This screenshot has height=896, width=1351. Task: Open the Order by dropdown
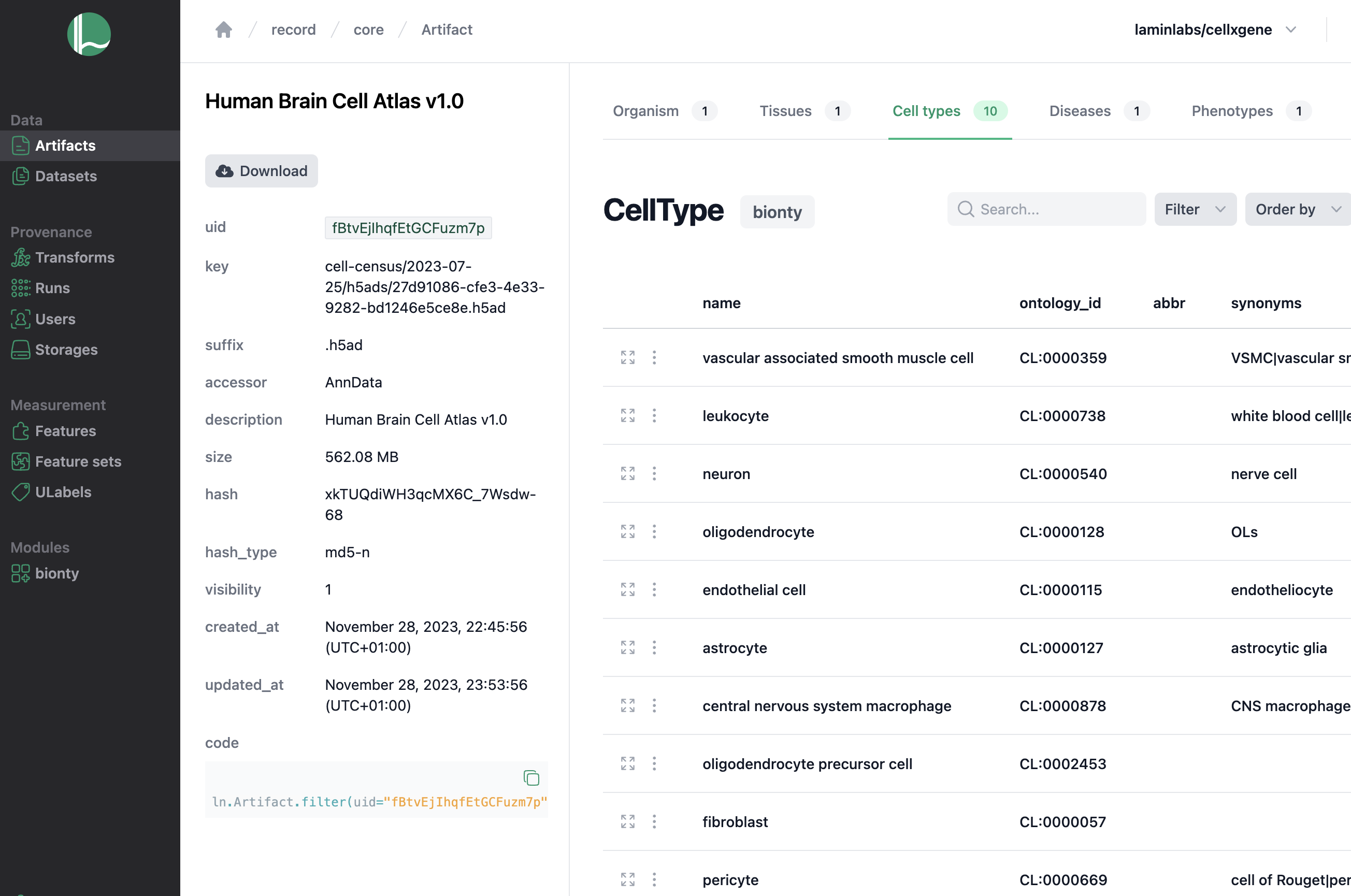coord(1297,210)
